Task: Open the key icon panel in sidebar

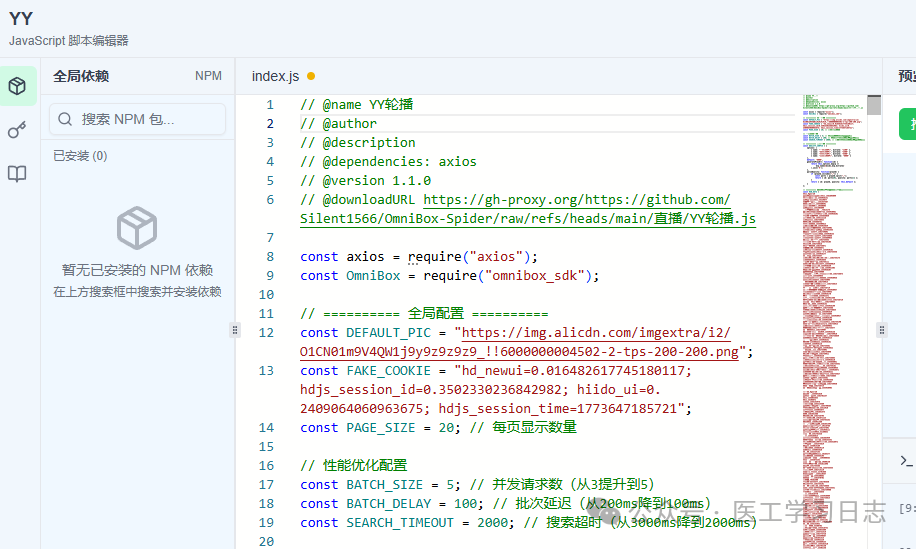Action: pos(17,130)
